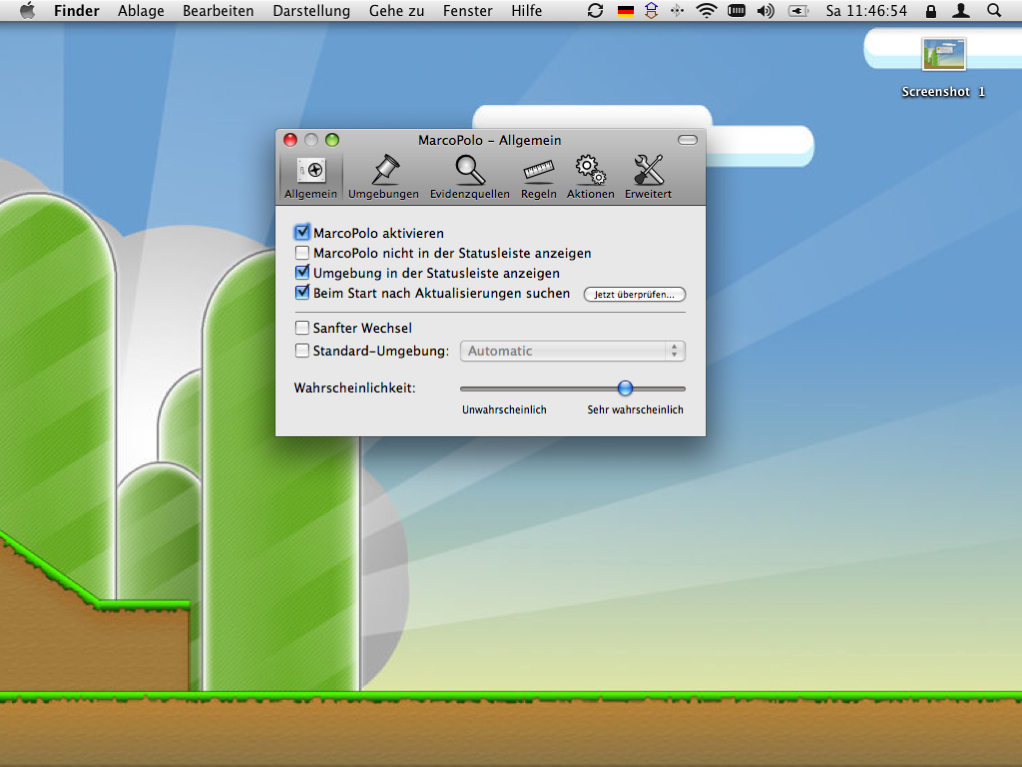Enable Sanfter Wechsel
This screenshot has width=1022, height=767.
302,327
